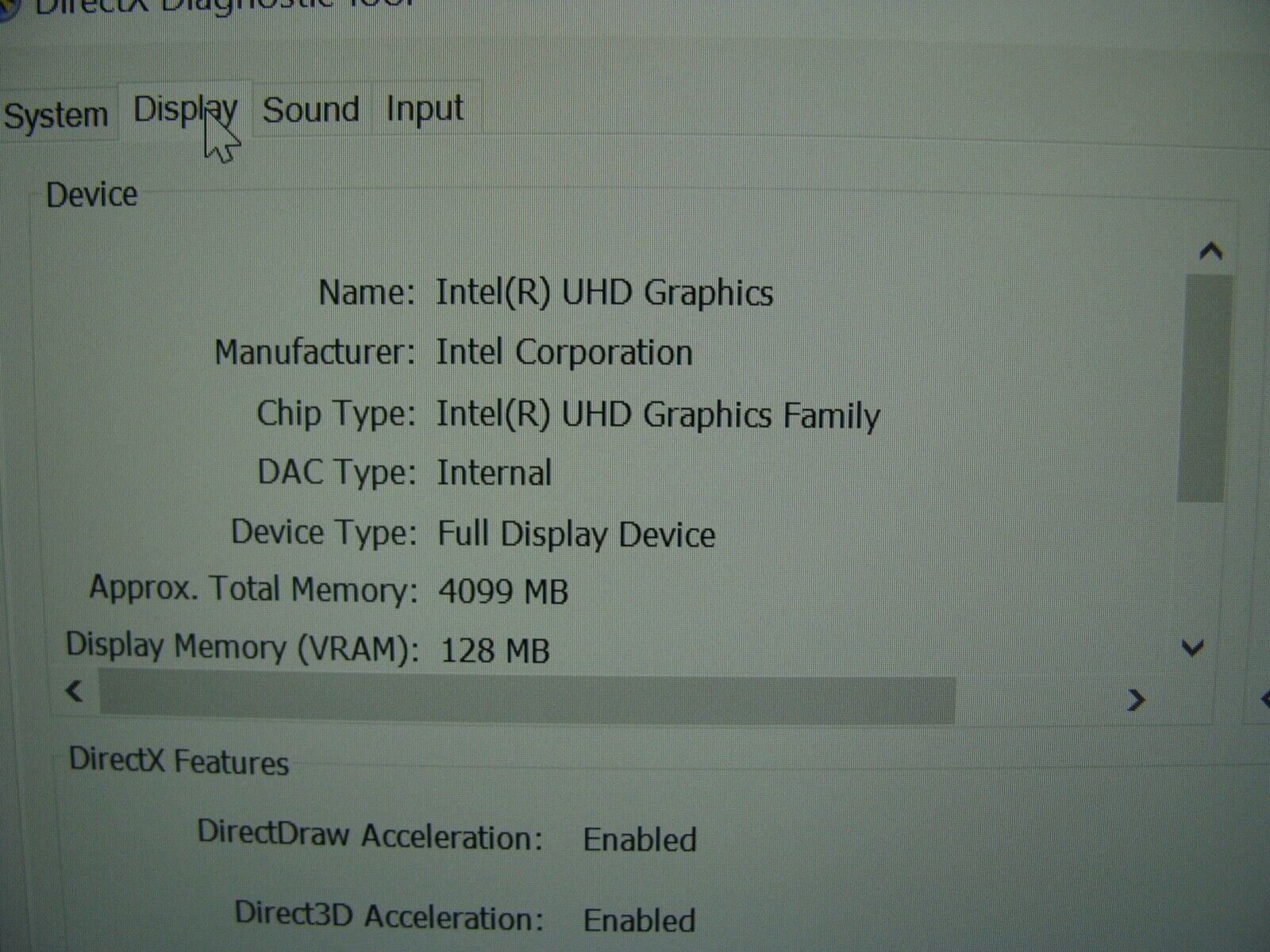The width and height of the screenshot is (1270, 952).
Task: Click the Device list scroll-up arrow
Action: point(1210,252)
